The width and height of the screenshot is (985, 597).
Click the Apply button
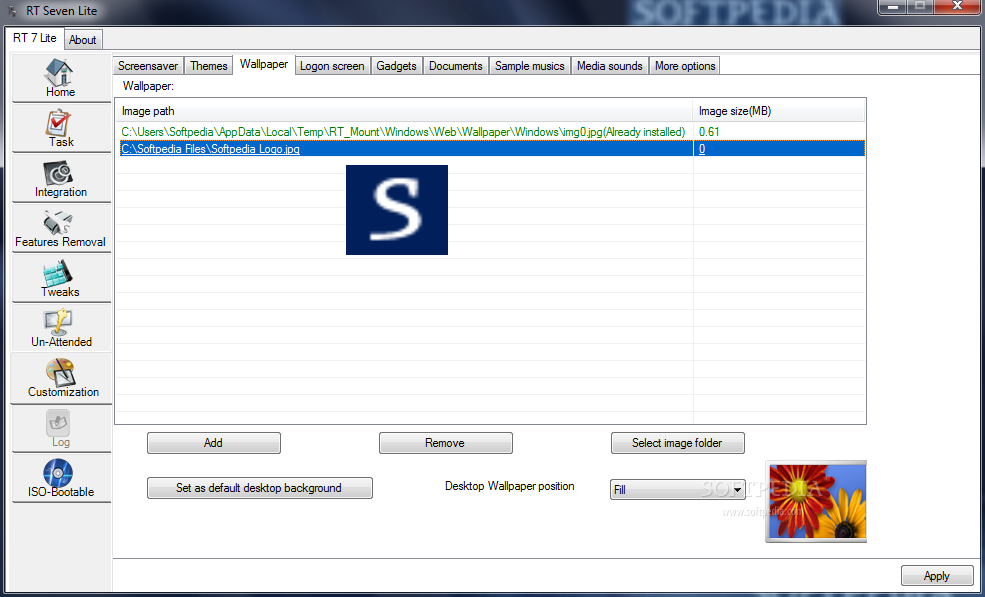pos(937,576)
